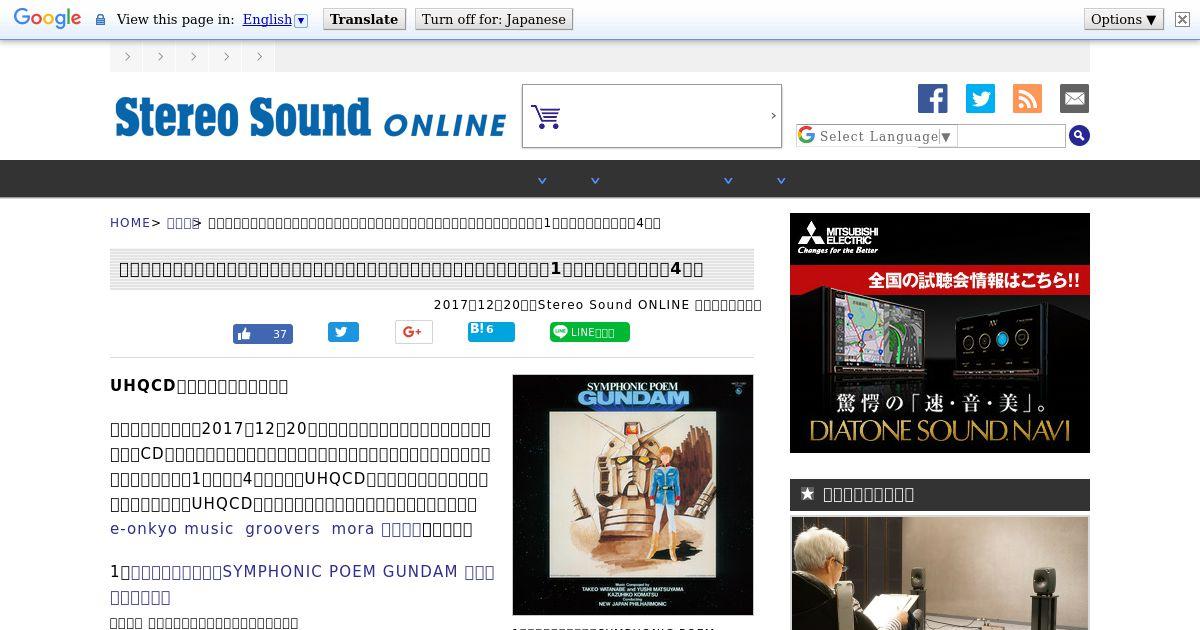1200x630 pixels.
Task: Click the star icon in sidebar heading
Action: 807,494
